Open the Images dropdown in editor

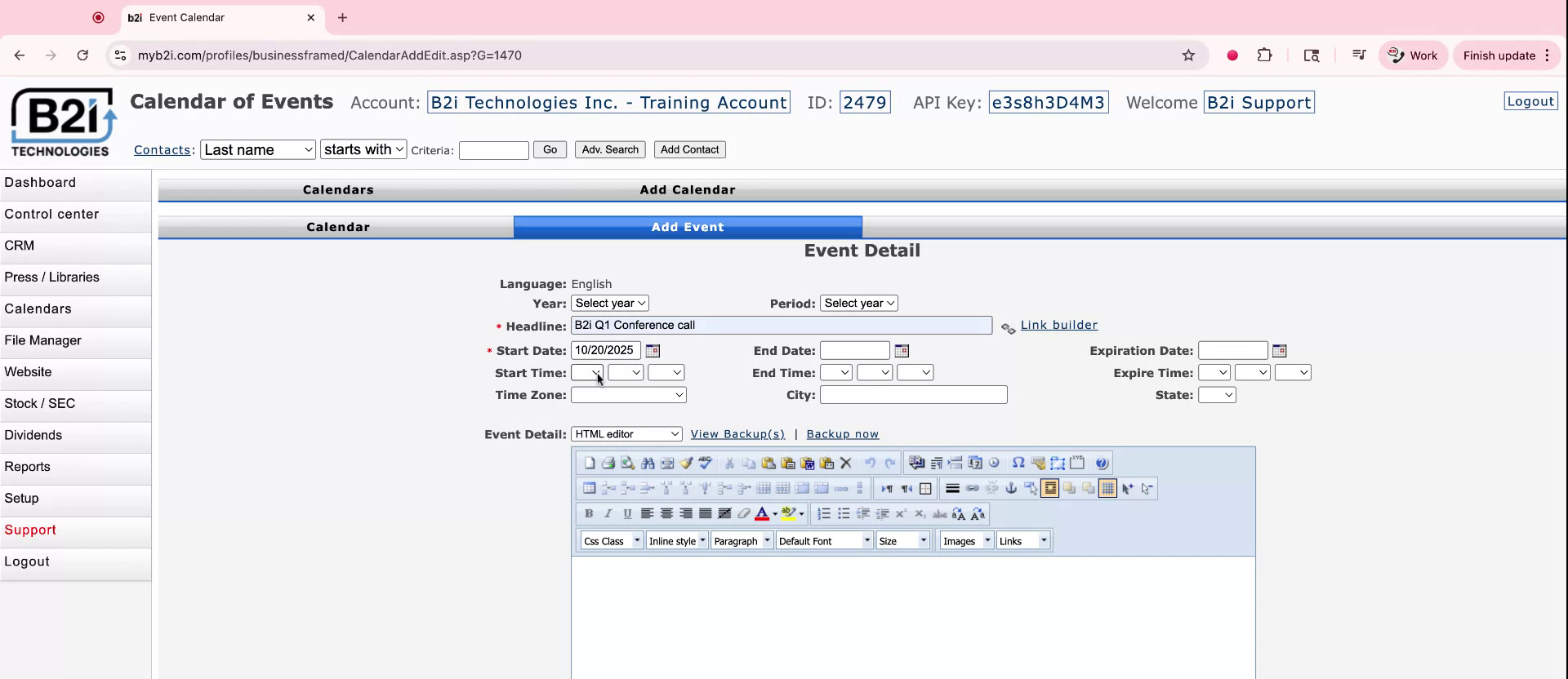tap(967, 541)
